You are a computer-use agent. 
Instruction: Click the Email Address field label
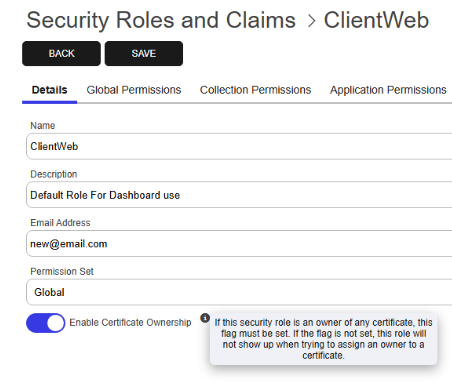[60, 223]
